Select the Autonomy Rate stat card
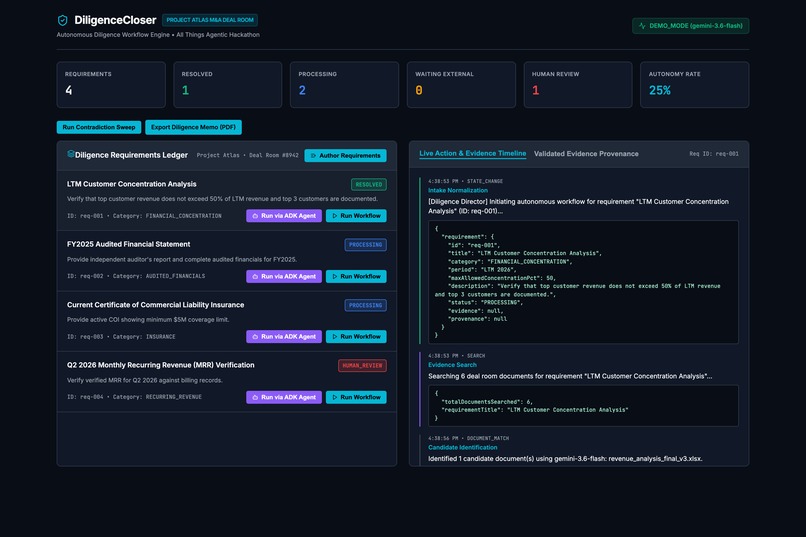This screenshot has width=806, height=537. click(694, 85)
